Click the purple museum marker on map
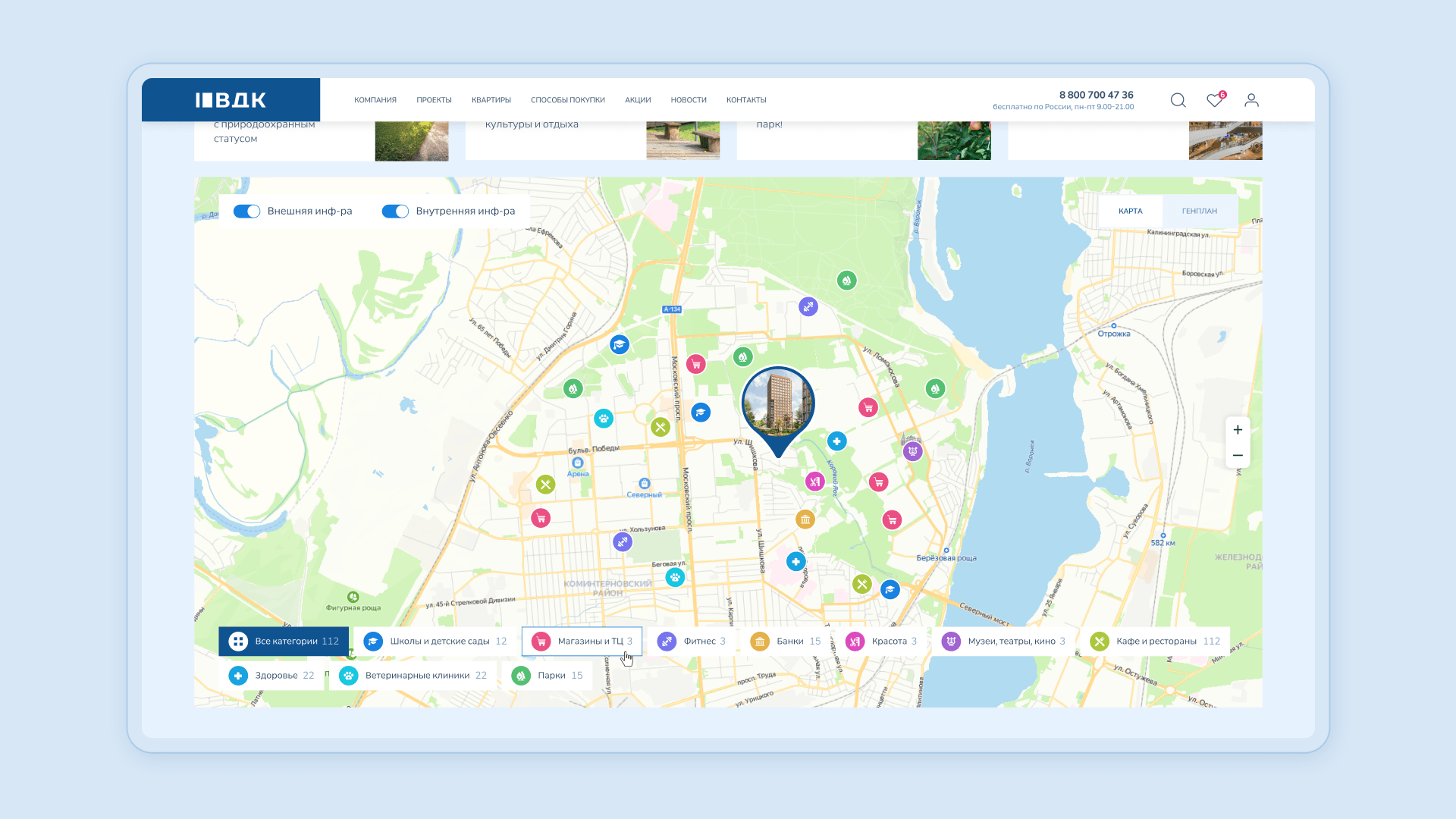The image size is (1456, 819). (913, 451)
